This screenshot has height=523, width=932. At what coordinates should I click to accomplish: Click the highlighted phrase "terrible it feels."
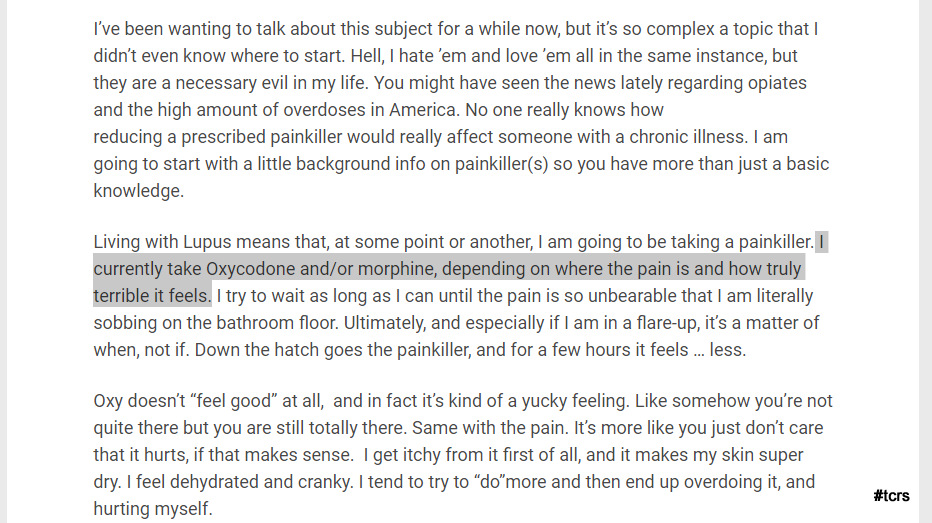tap(152, 296)
